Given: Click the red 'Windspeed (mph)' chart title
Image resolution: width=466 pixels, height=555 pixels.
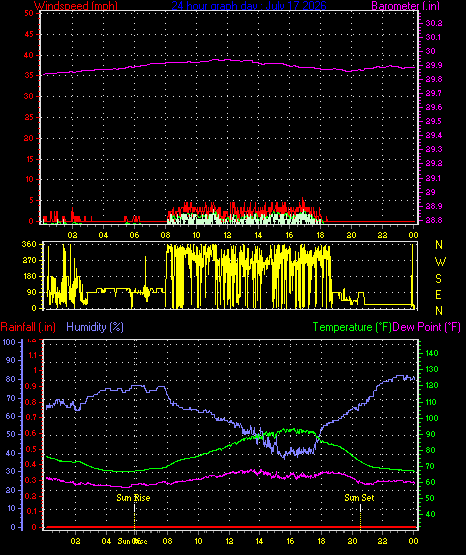Looking at the screenshot, I should point(76,5).
